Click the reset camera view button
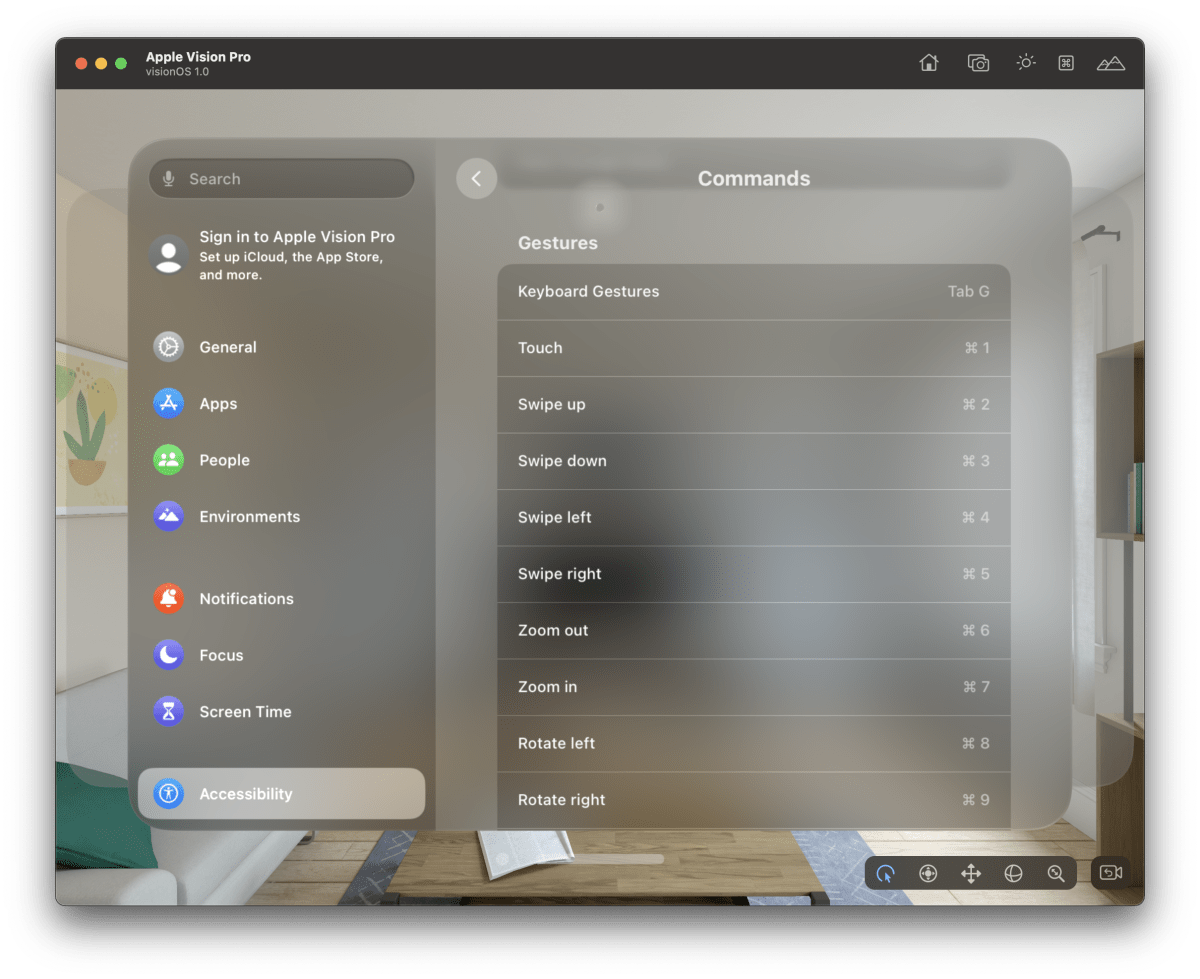1200x979 pixels. point(1111,873)
